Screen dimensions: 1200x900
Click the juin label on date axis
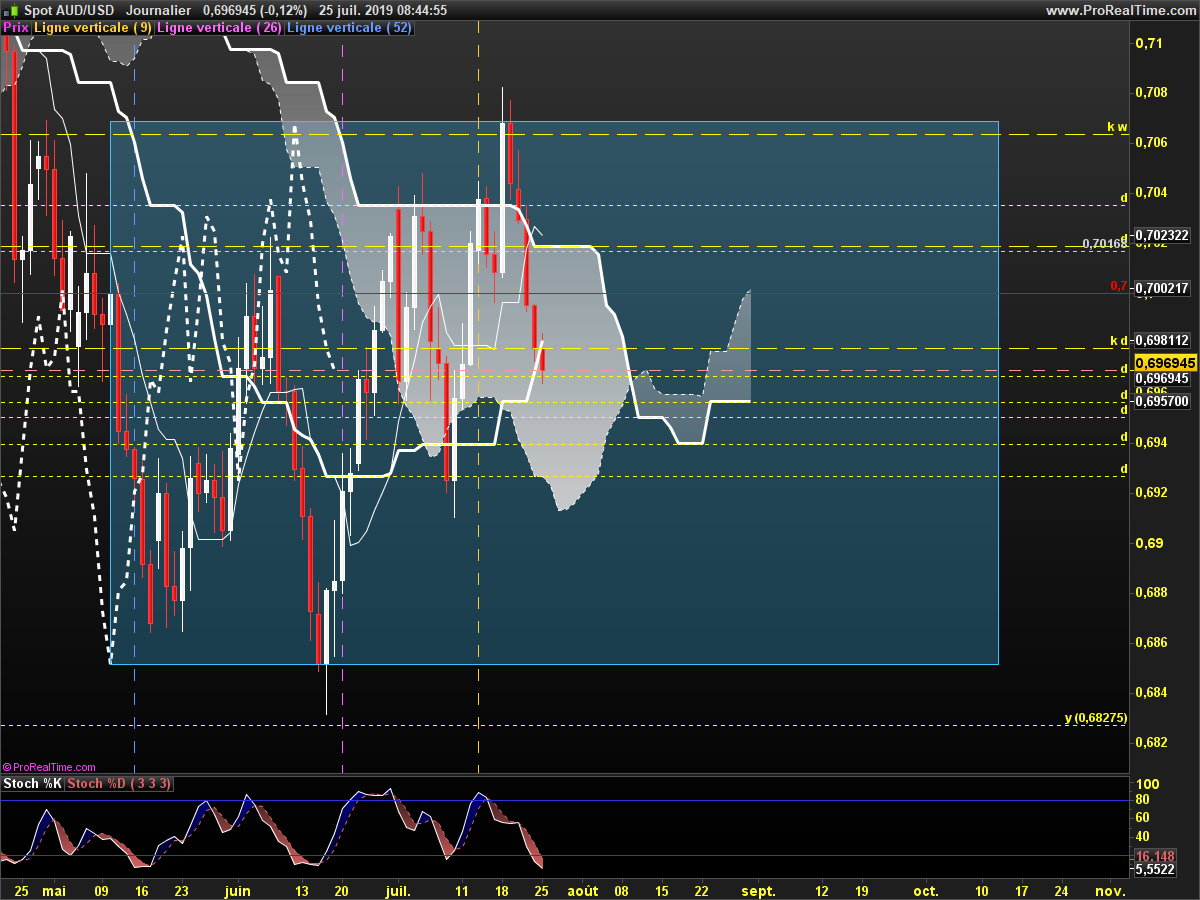pos(238,890)
